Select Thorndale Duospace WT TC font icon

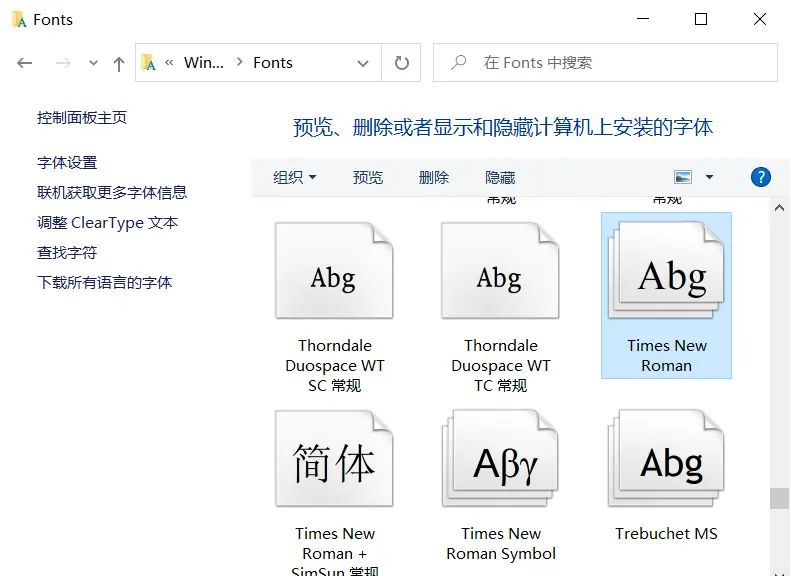click(x=500, y=270)
